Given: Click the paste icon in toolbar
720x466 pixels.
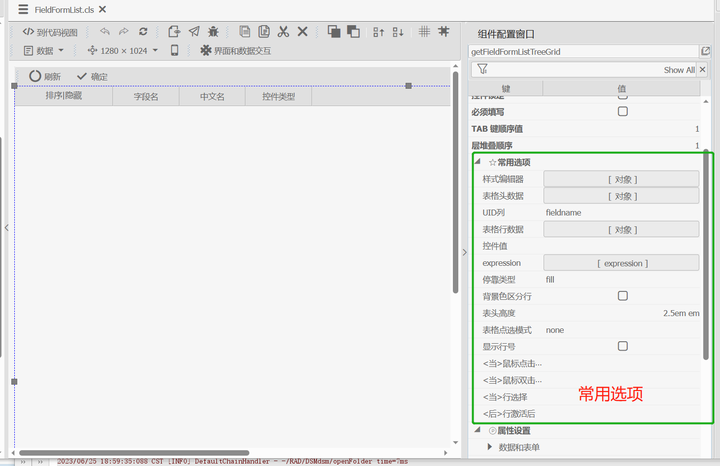Looking at the screenshot, I should [264, 32].
